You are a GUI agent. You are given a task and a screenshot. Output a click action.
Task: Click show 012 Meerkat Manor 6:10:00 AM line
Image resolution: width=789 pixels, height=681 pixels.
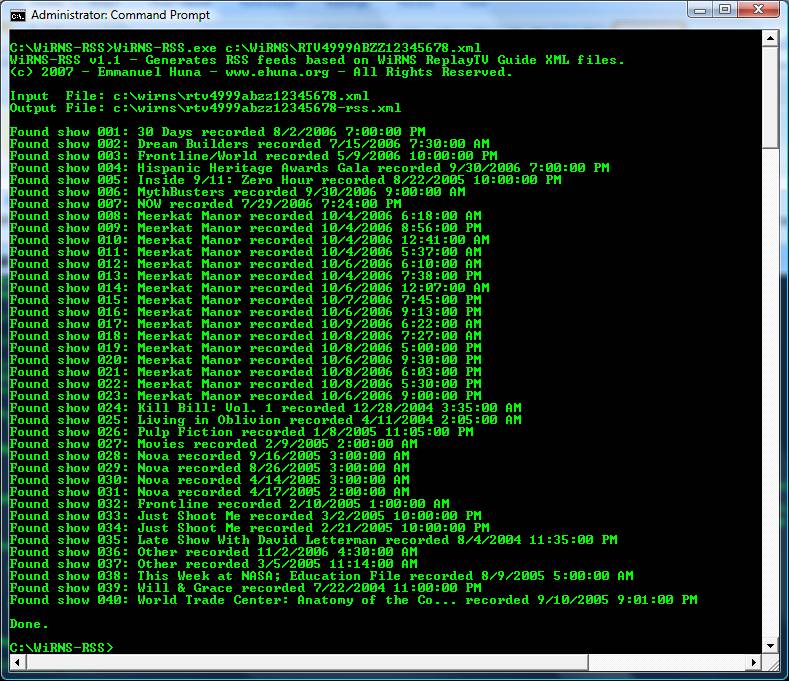click(x=246, y=264)
